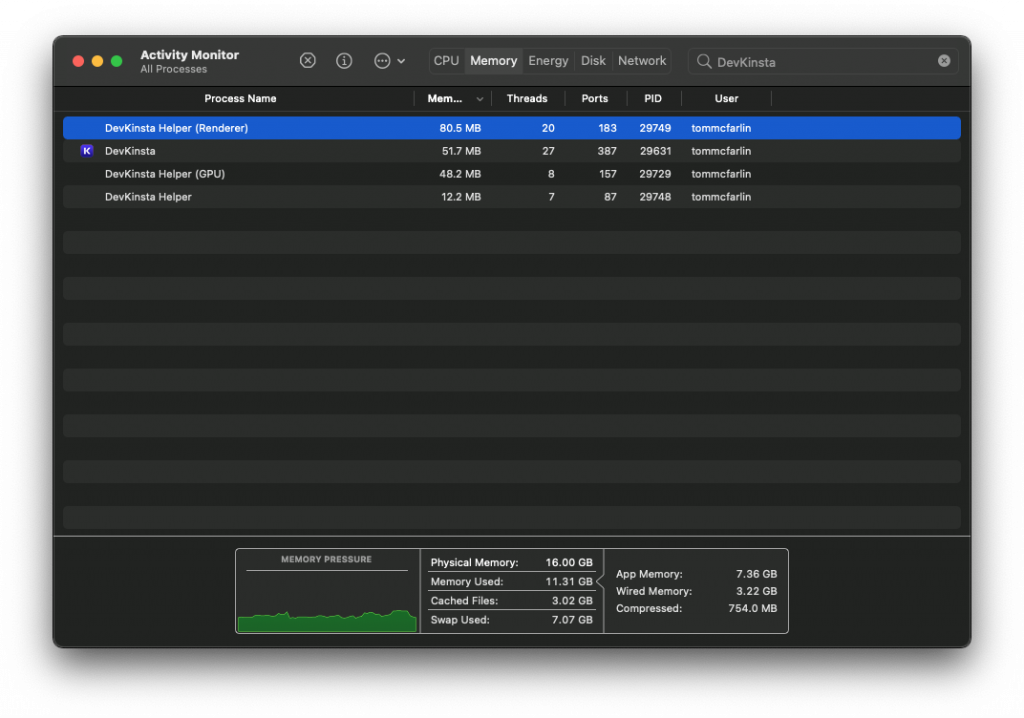This screenshot has height=718, width=1024.
Task: Minimize the Activity Monitor window
Action: pos(97,61)
